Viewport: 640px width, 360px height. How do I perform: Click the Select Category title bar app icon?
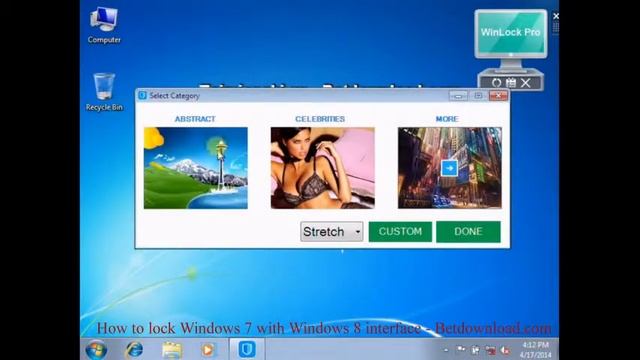[x=142, y=96]
